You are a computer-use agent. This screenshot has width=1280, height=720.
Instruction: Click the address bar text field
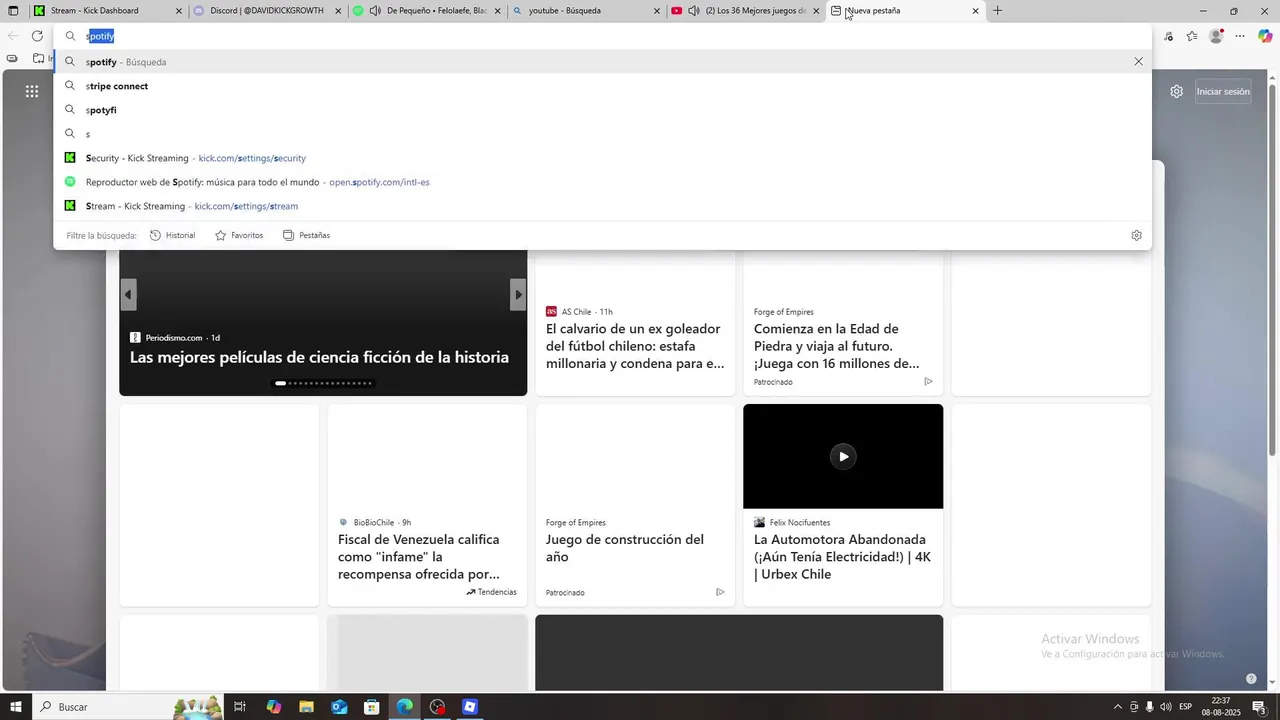[x=600, y=36]
